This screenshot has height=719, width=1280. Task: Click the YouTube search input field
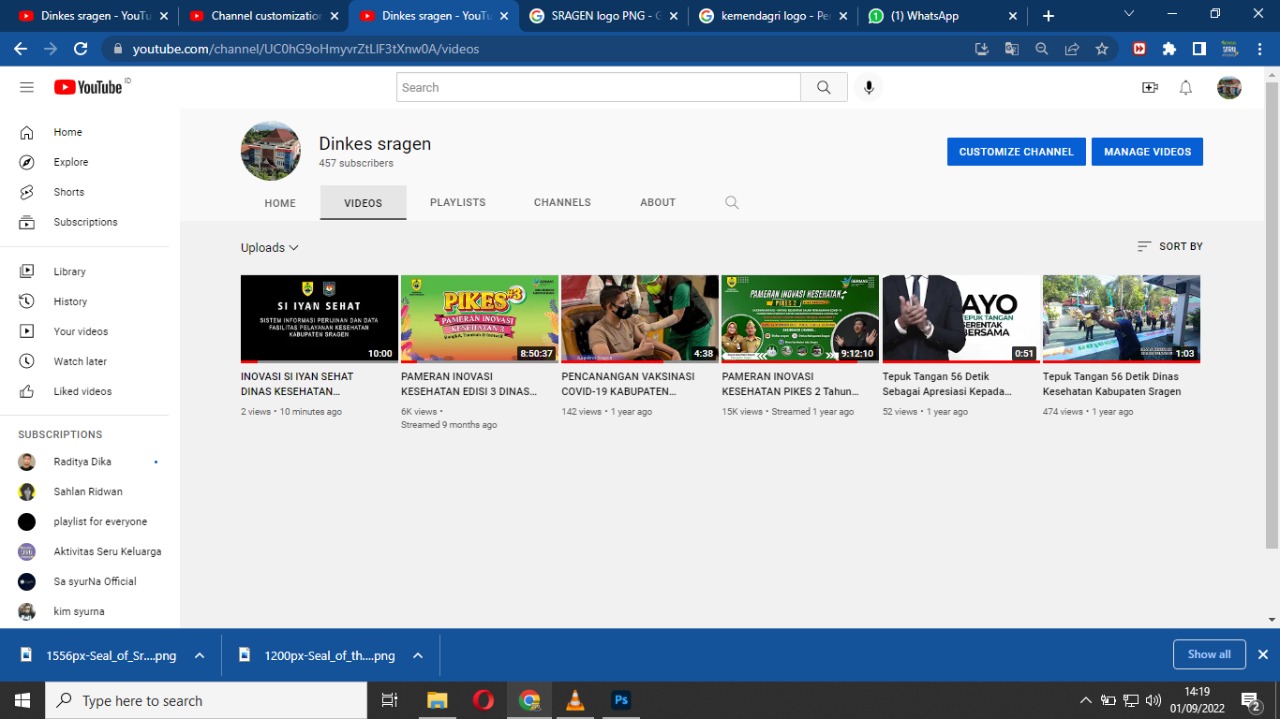597,87
